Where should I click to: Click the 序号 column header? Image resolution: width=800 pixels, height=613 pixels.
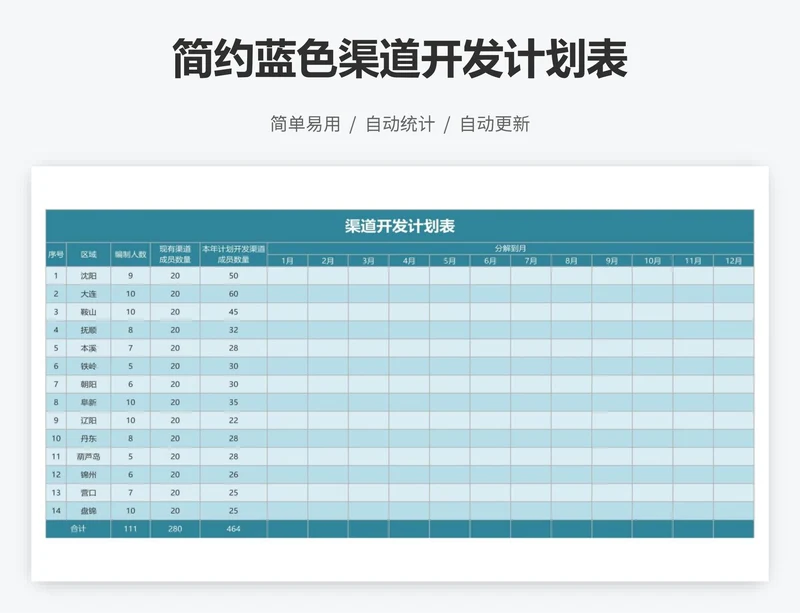point(56,254)
